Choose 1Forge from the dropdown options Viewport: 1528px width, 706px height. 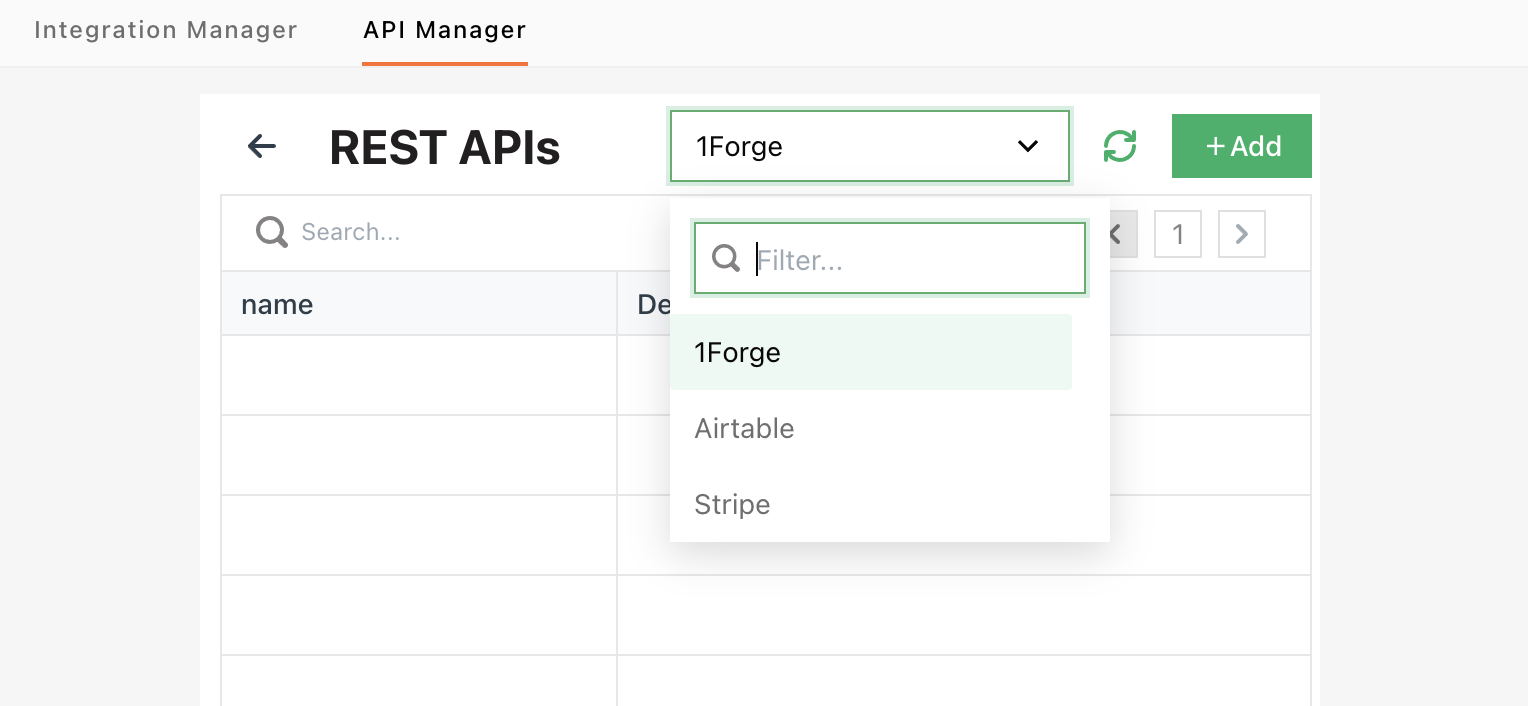coord(737,352)
